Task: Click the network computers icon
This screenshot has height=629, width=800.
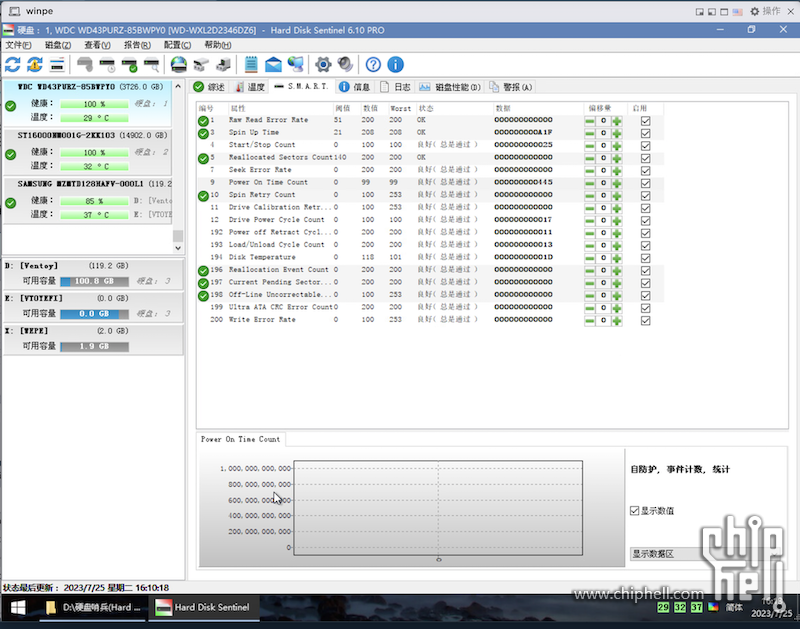Action: point(295,65)
